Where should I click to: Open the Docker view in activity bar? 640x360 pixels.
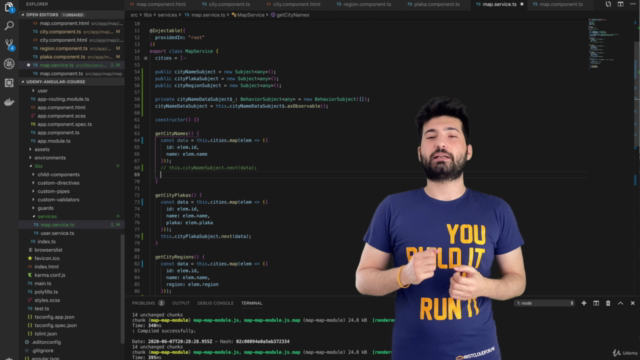pos(9,102)
